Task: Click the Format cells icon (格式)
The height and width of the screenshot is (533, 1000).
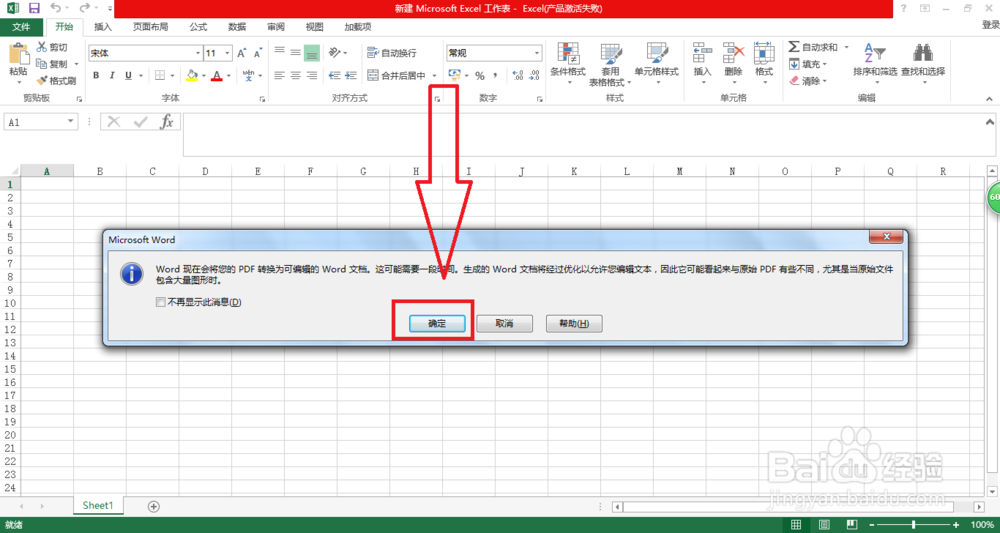Action: click(764, 54)
